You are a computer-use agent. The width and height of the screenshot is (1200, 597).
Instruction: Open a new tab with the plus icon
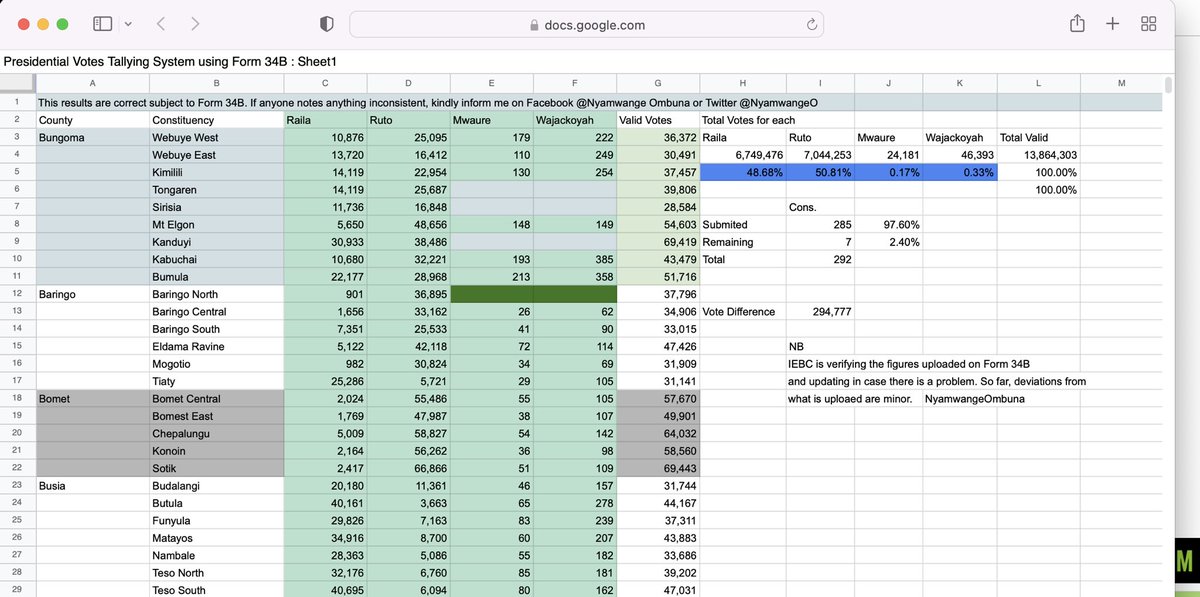point(1112,24)
